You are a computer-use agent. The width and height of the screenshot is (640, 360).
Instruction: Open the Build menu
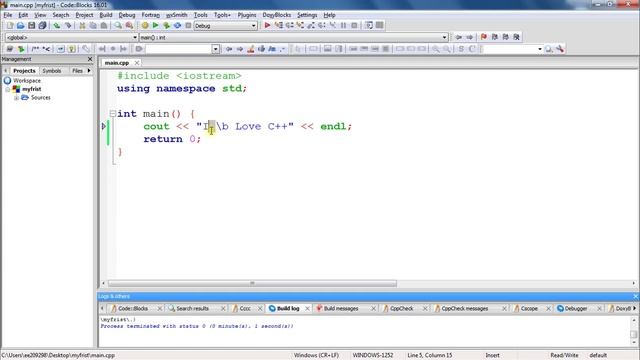pos(106,15)
